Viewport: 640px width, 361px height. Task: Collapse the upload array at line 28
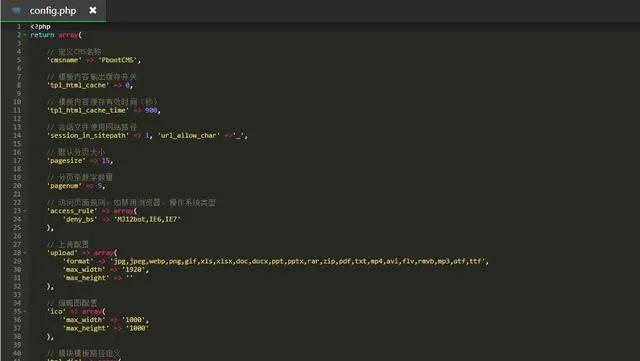(25, 253)
